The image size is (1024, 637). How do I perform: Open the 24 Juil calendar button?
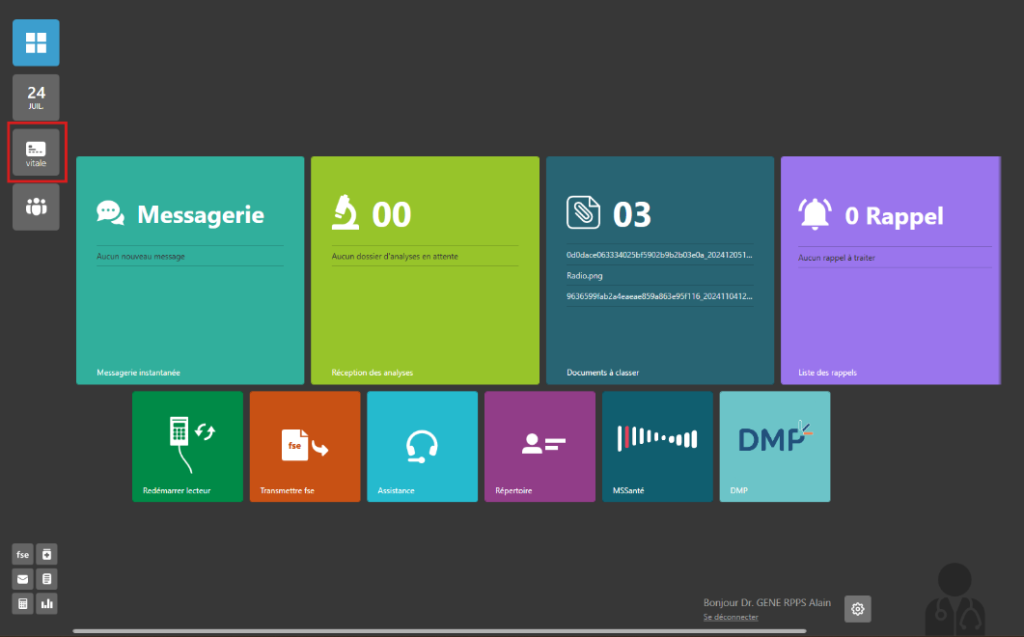click(x=36, y=97)
